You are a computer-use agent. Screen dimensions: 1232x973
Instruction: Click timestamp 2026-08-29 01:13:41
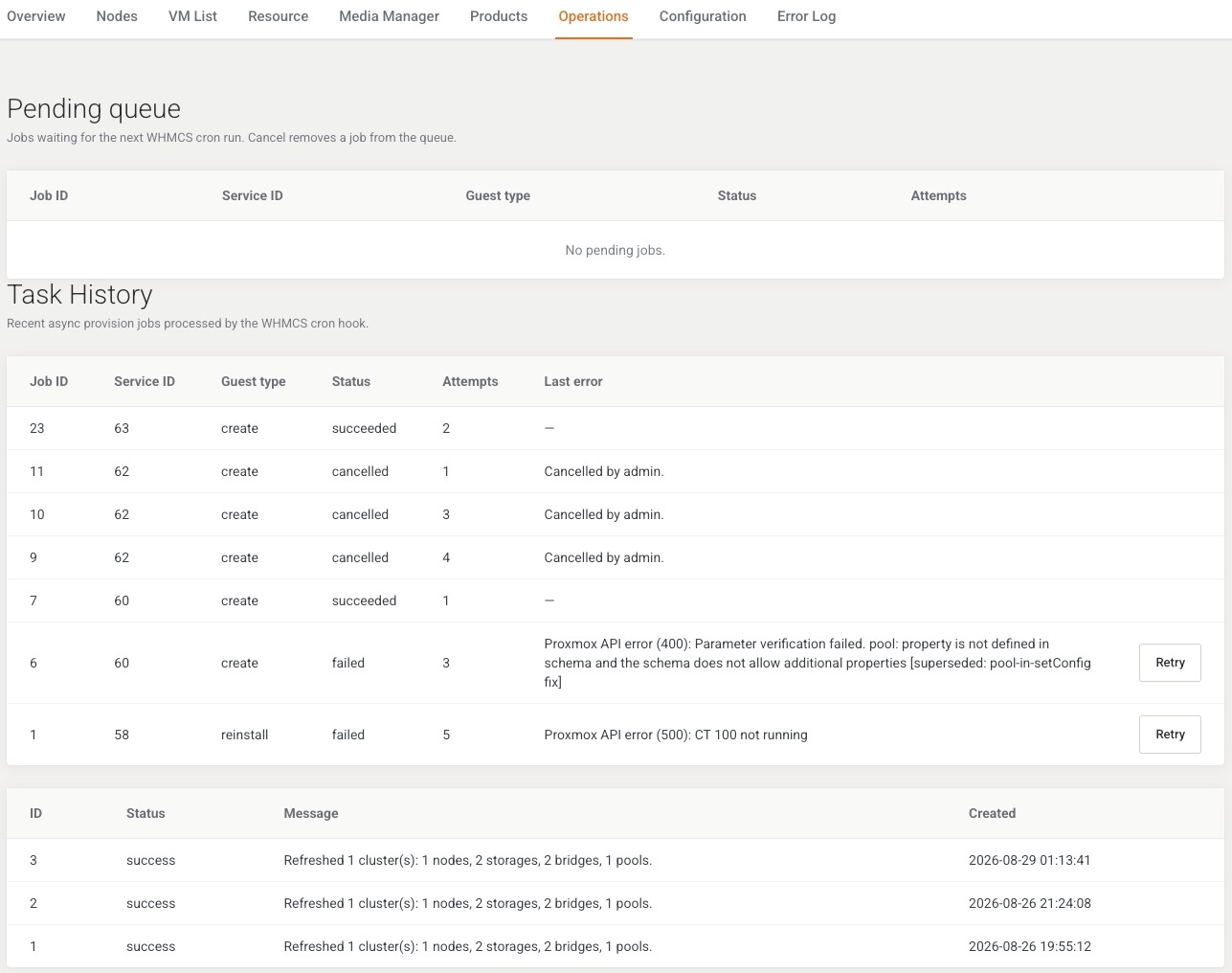[1030, 860]
